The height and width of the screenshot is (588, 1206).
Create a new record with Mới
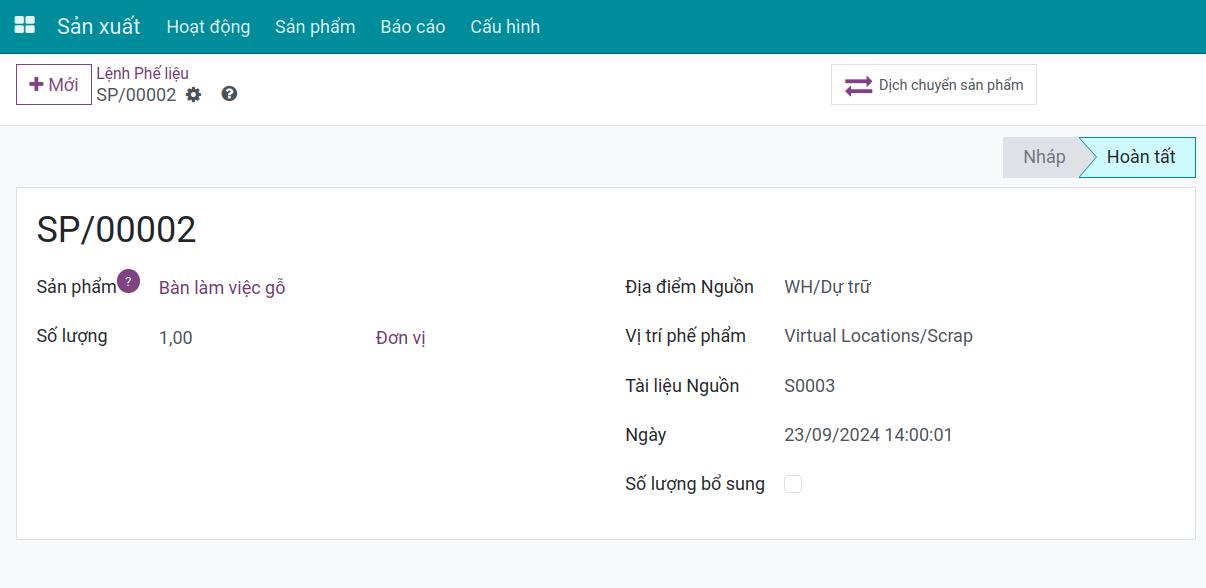click(54, 85)
